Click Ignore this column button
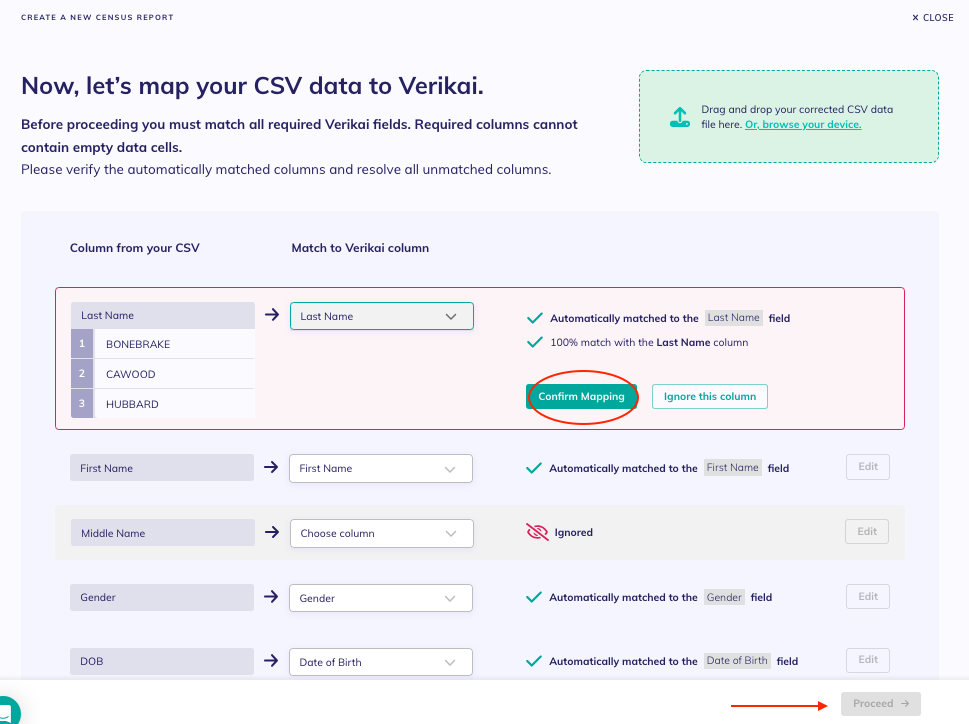Viewport: 969px width, 724px height. (x=709, y=397)
